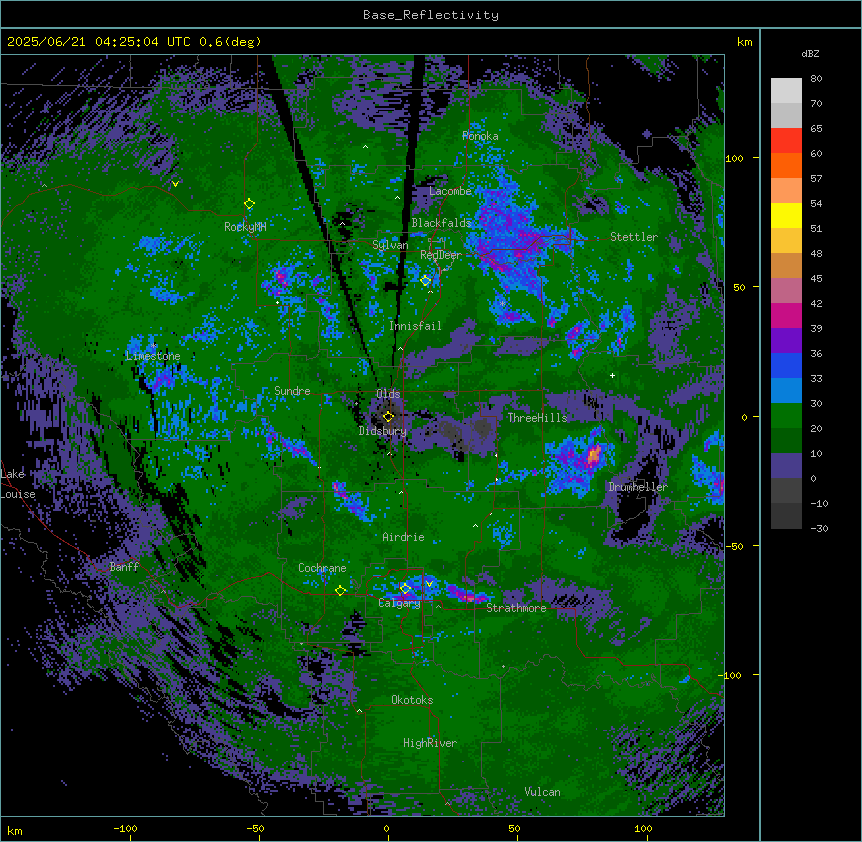The image size is (862, 842).
Task: Click the yellow diamond marker below Cochrane
Action: (x=340, y=590)
